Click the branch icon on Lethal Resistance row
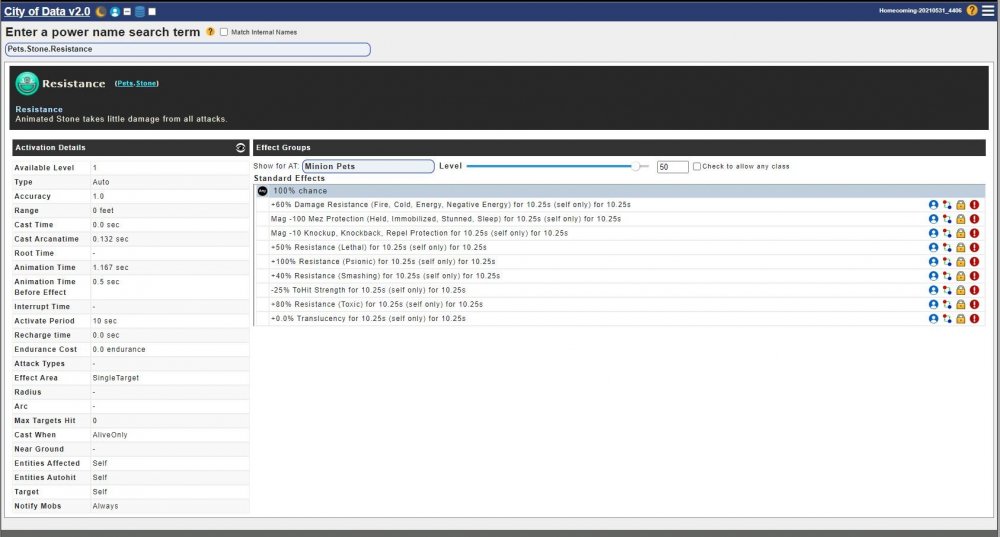The width and height of the screenshot is (1000, 537). click(947, 247)
